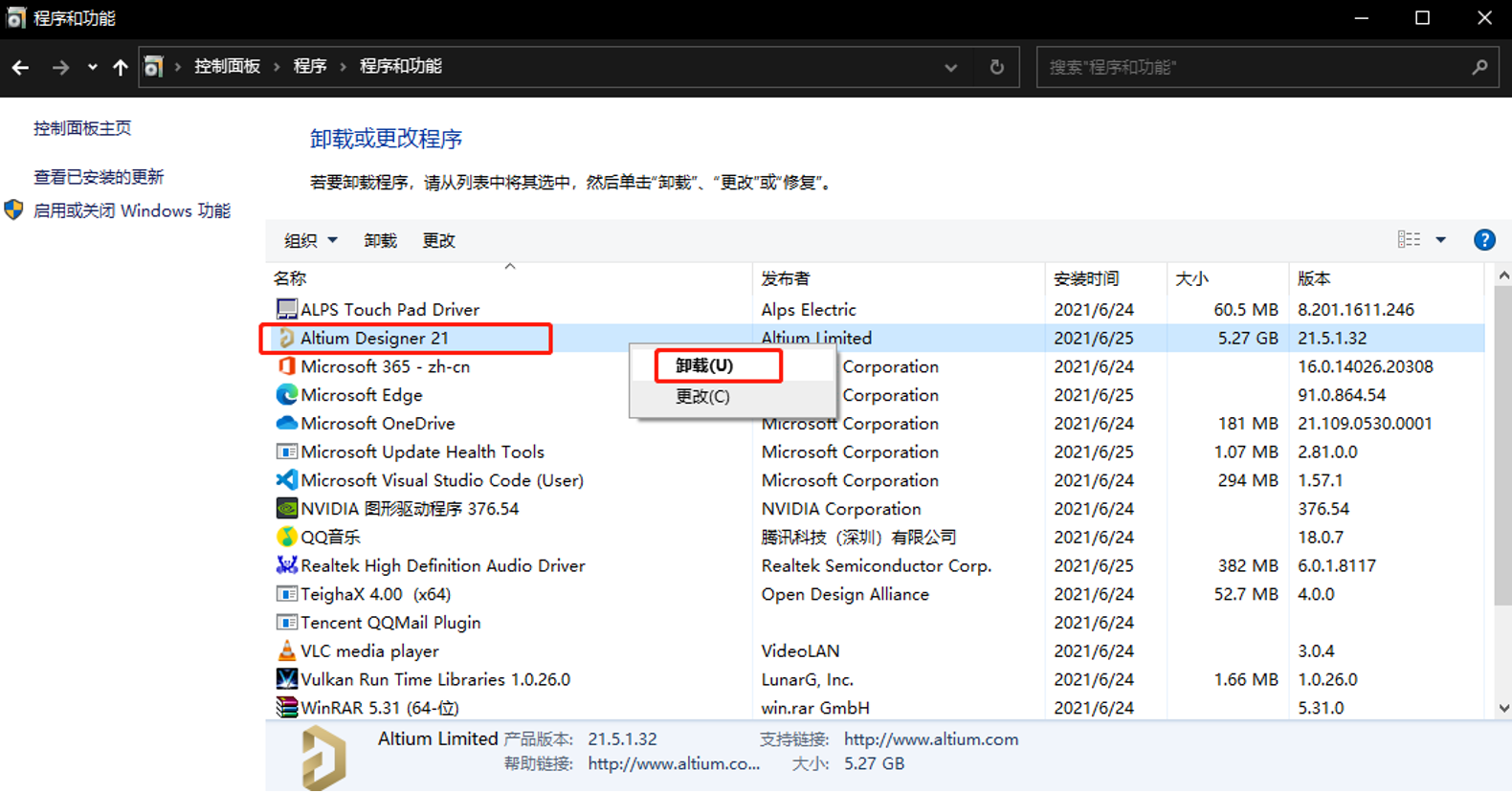Choose 更改(C) from context menu
This screenshot has width=1512, height=793.
pyautogui.click(x=702, y=396)
